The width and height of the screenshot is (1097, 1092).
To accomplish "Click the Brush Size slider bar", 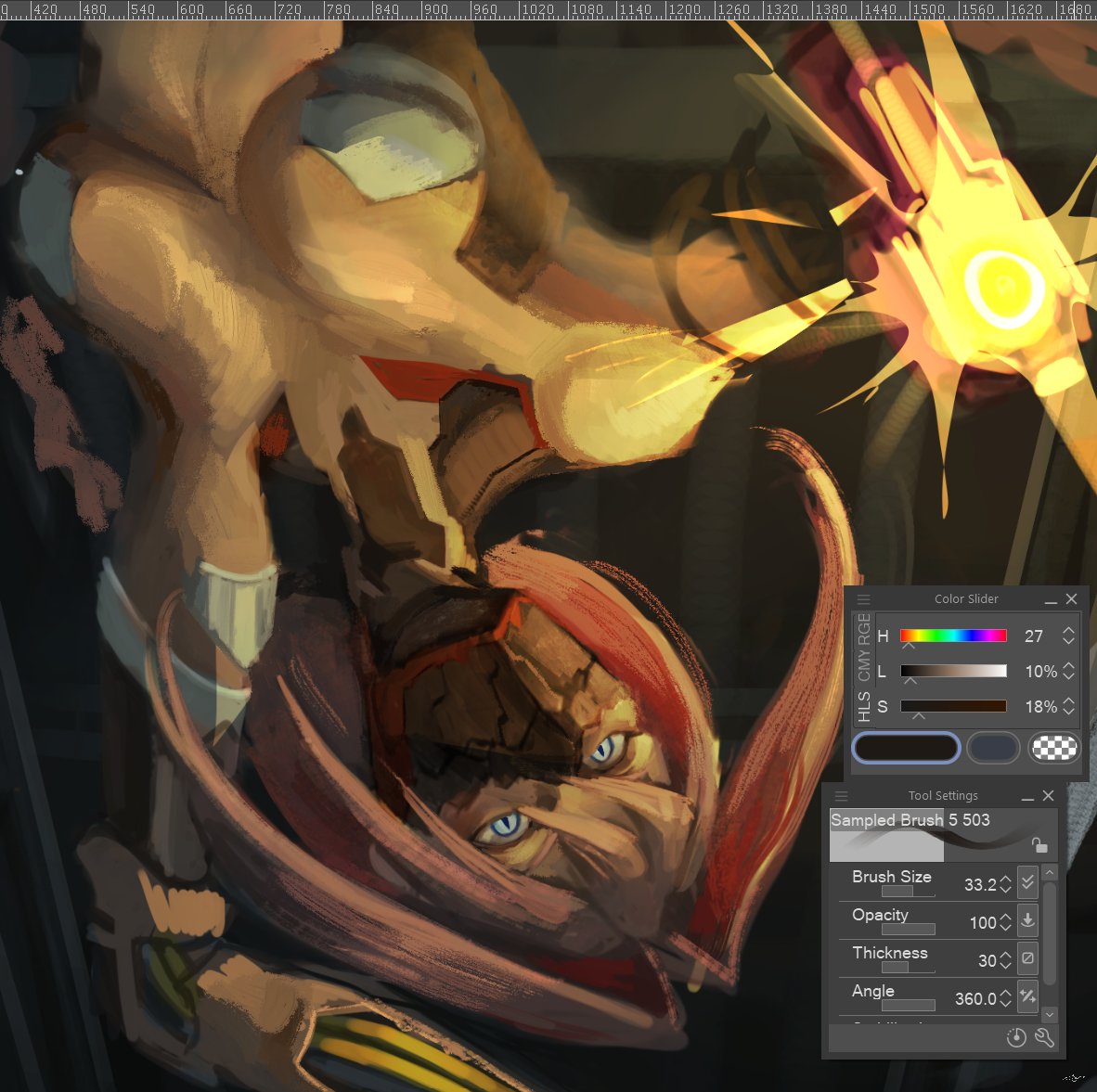I will 908,892.
